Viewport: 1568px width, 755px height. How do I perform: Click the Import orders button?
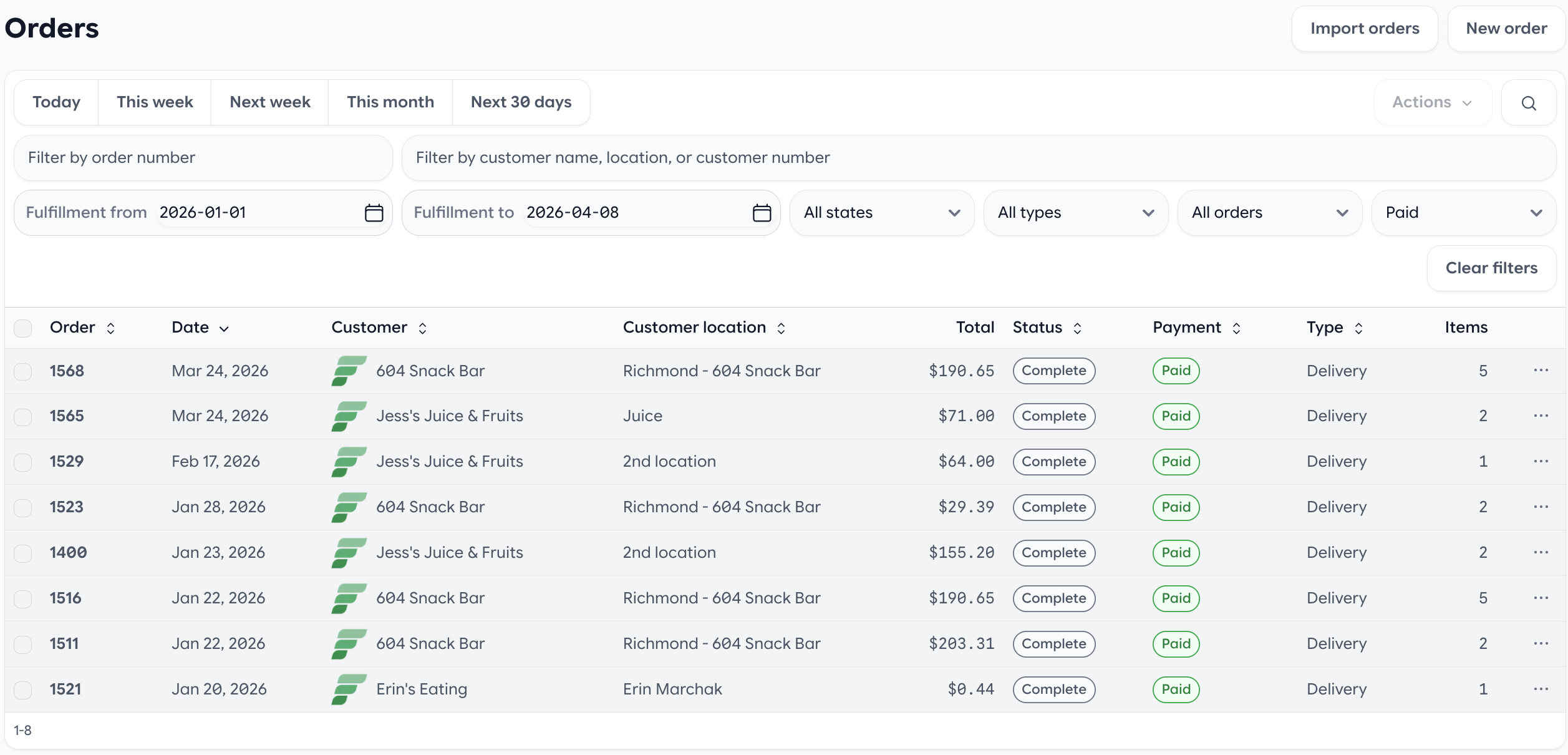[x=1364, y=29]
